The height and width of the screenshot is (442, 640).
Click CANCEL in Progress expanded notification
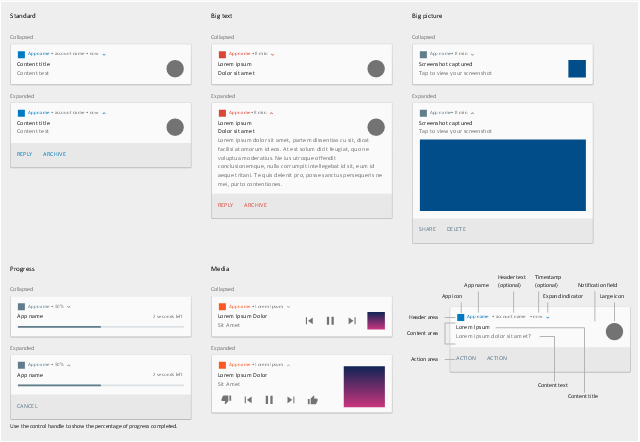pos(27,406)
